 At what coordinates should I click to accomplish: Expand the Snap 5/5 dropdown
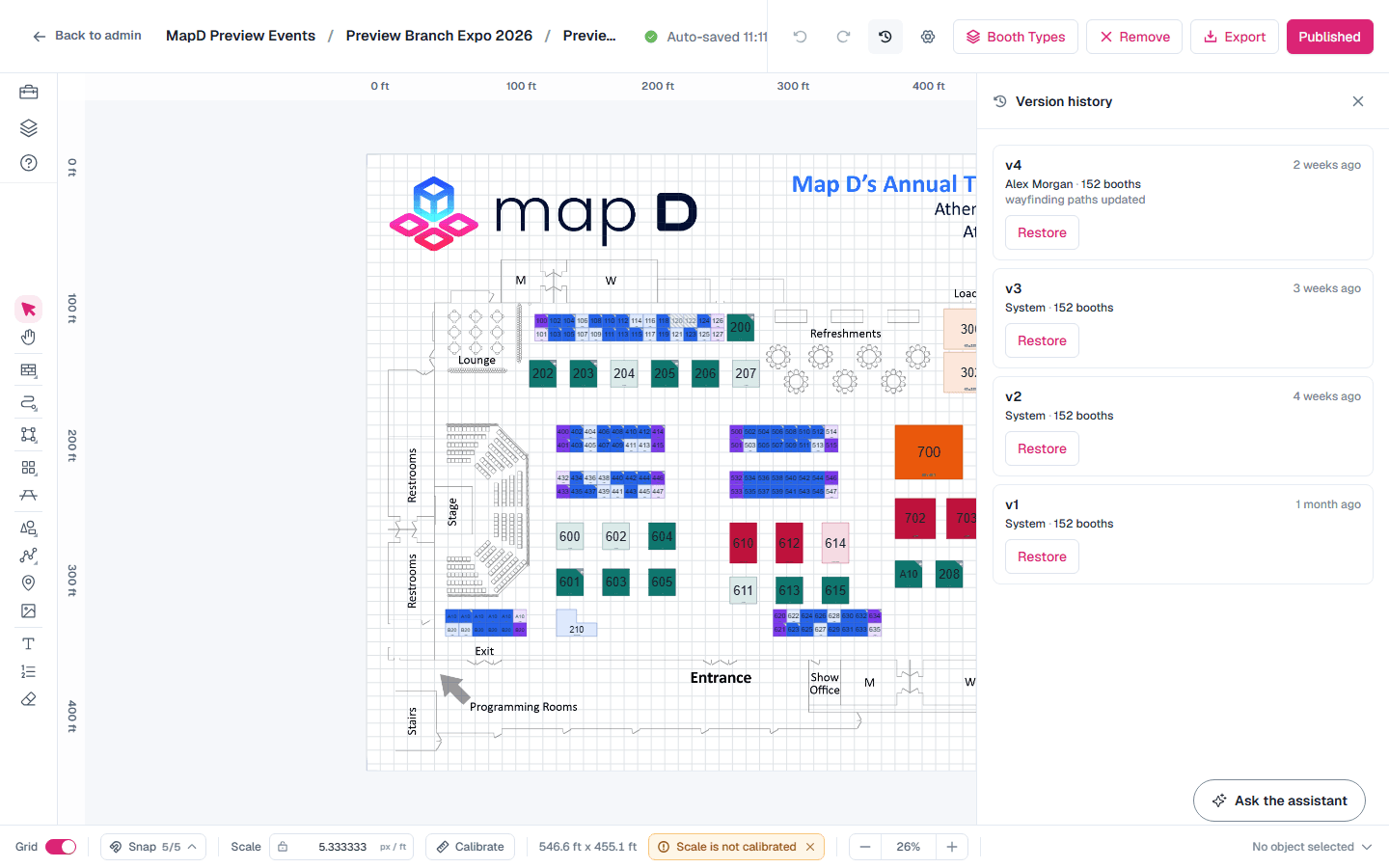coord(153,847)
